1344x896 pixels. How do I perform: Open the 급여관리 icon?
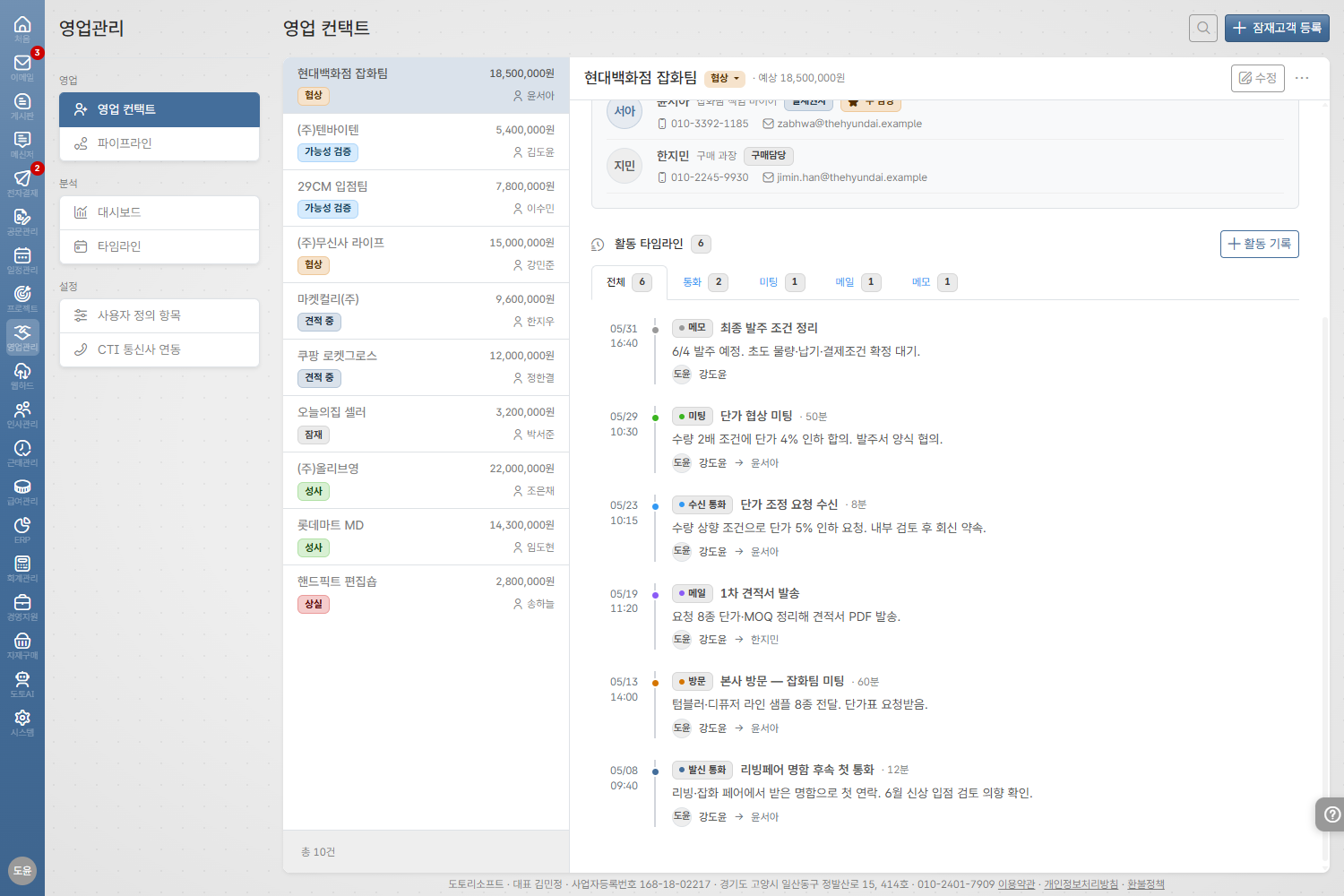22,491
